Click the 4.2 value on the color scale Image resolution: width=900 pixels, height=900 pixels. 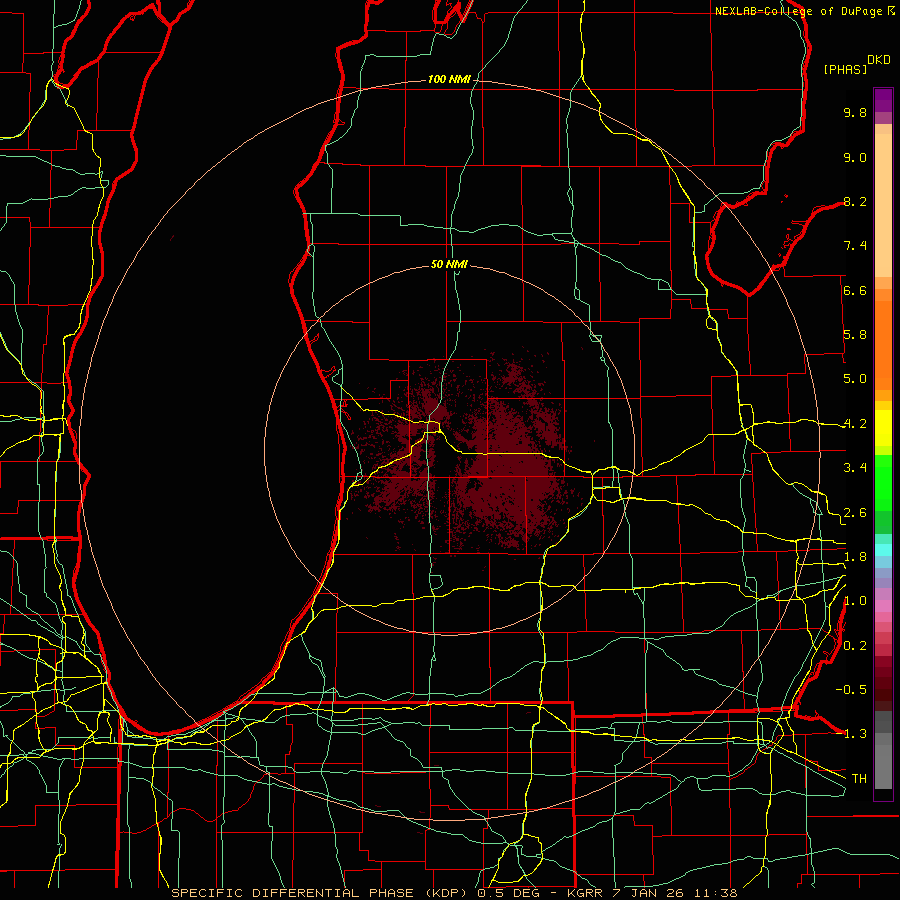tap(855, 424)
